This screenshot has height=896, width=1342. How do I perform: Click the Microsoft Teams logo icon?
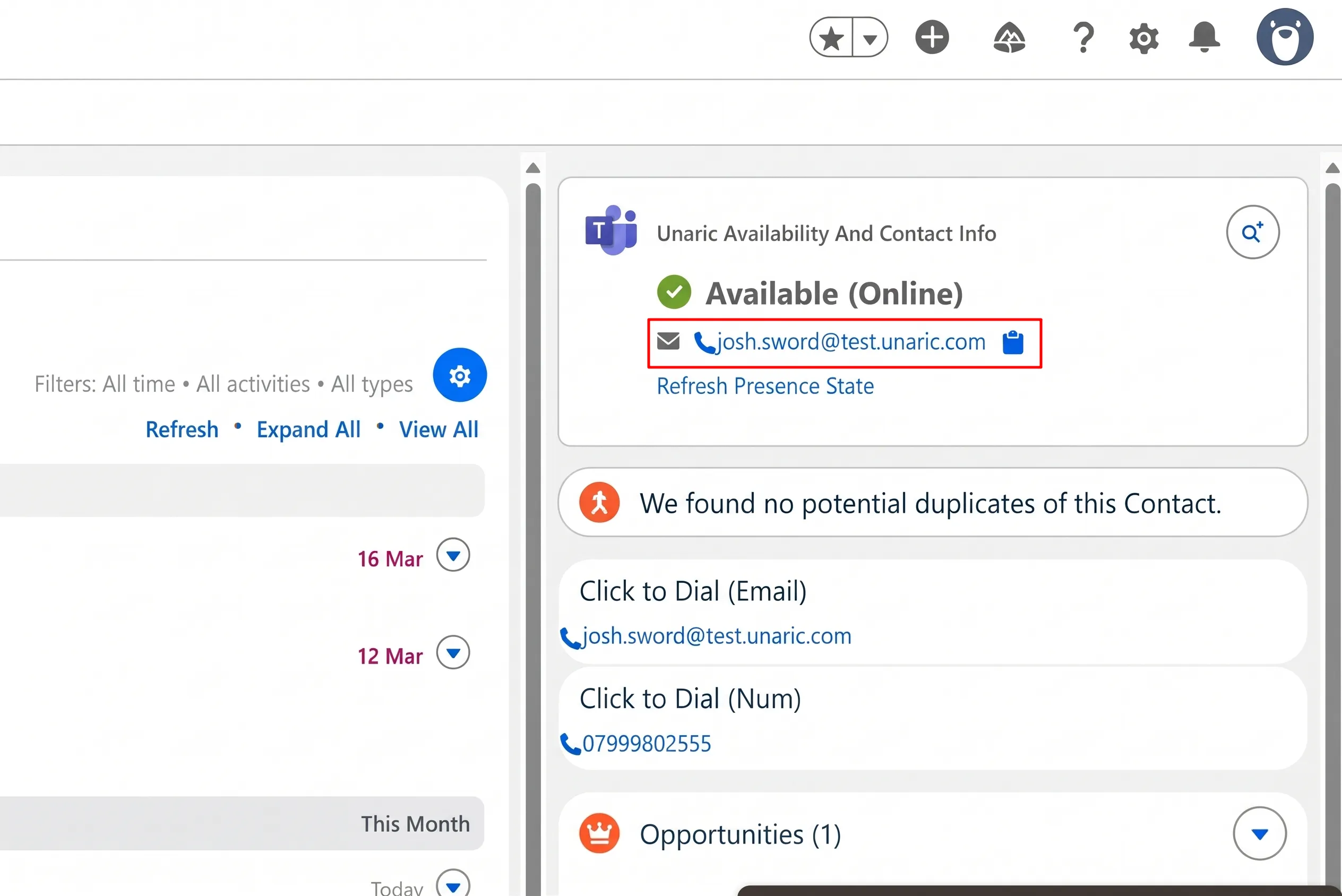(610, 230)
